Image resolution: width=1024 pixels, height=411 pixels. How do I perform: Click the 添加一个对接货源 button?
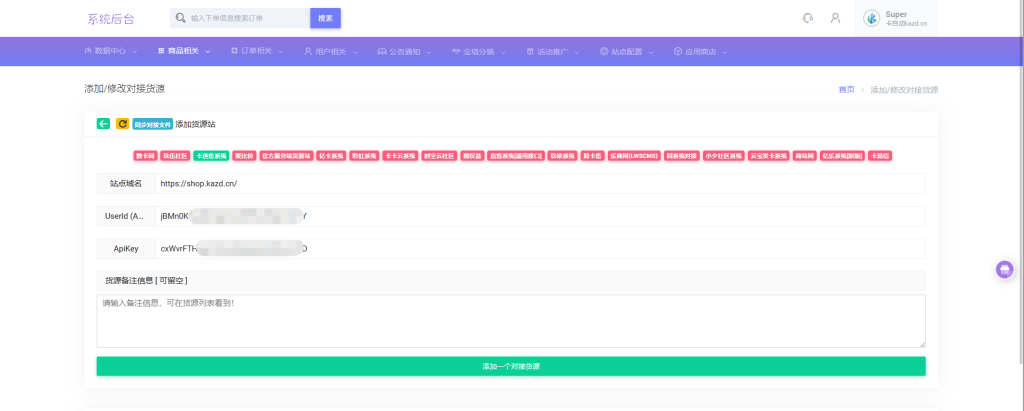pyautogui.click(x=510, y=367)
